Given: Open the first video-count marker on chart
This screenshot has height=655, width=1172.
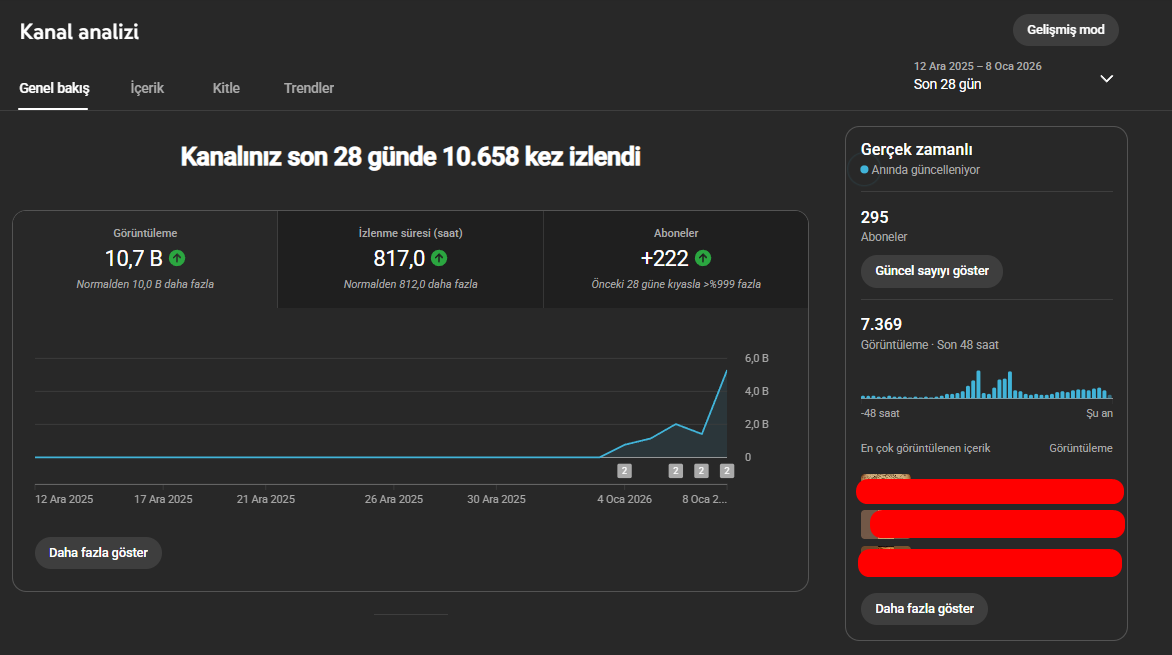Looking at the screenshot, I should pyautogui.click(x=624, y=470).
